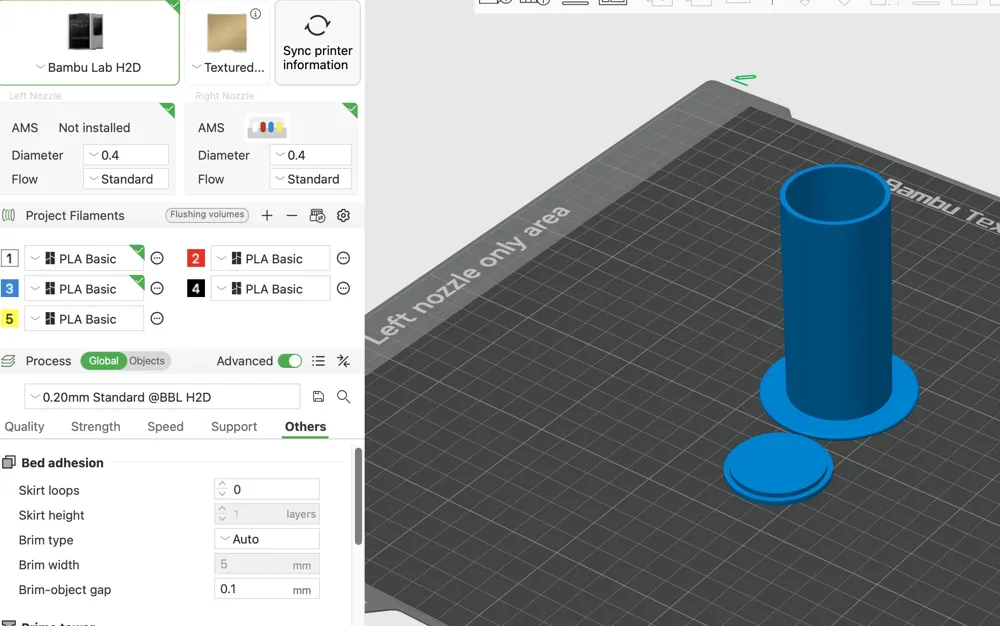
Task: Click the plate info icon above Textured
Action: point(256,13)
